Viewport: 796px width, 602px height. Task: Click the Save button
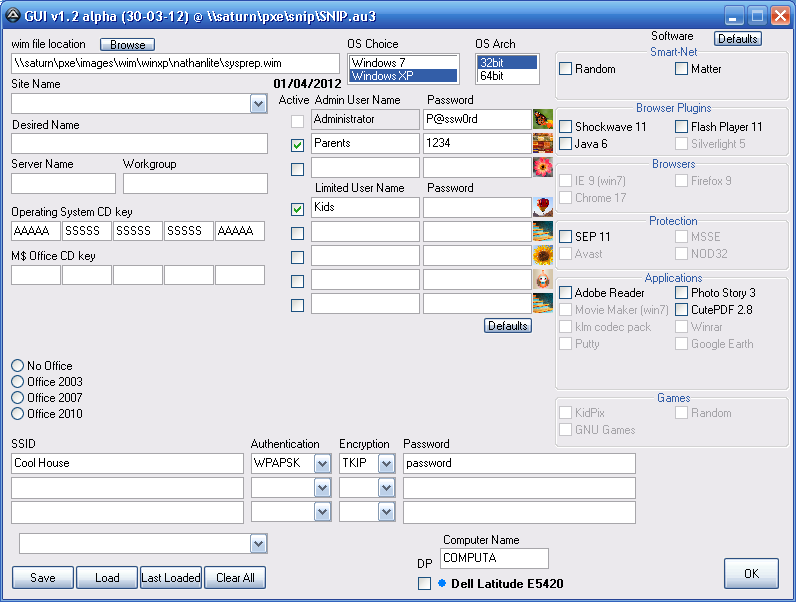43,578
